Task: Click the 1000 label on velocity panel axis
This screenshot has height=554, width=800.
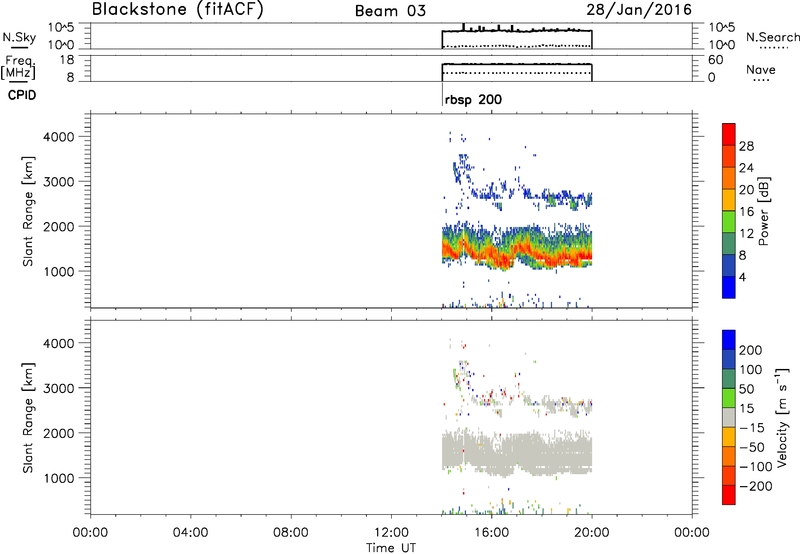Action: pyautogui.click(x=58, y=478)
